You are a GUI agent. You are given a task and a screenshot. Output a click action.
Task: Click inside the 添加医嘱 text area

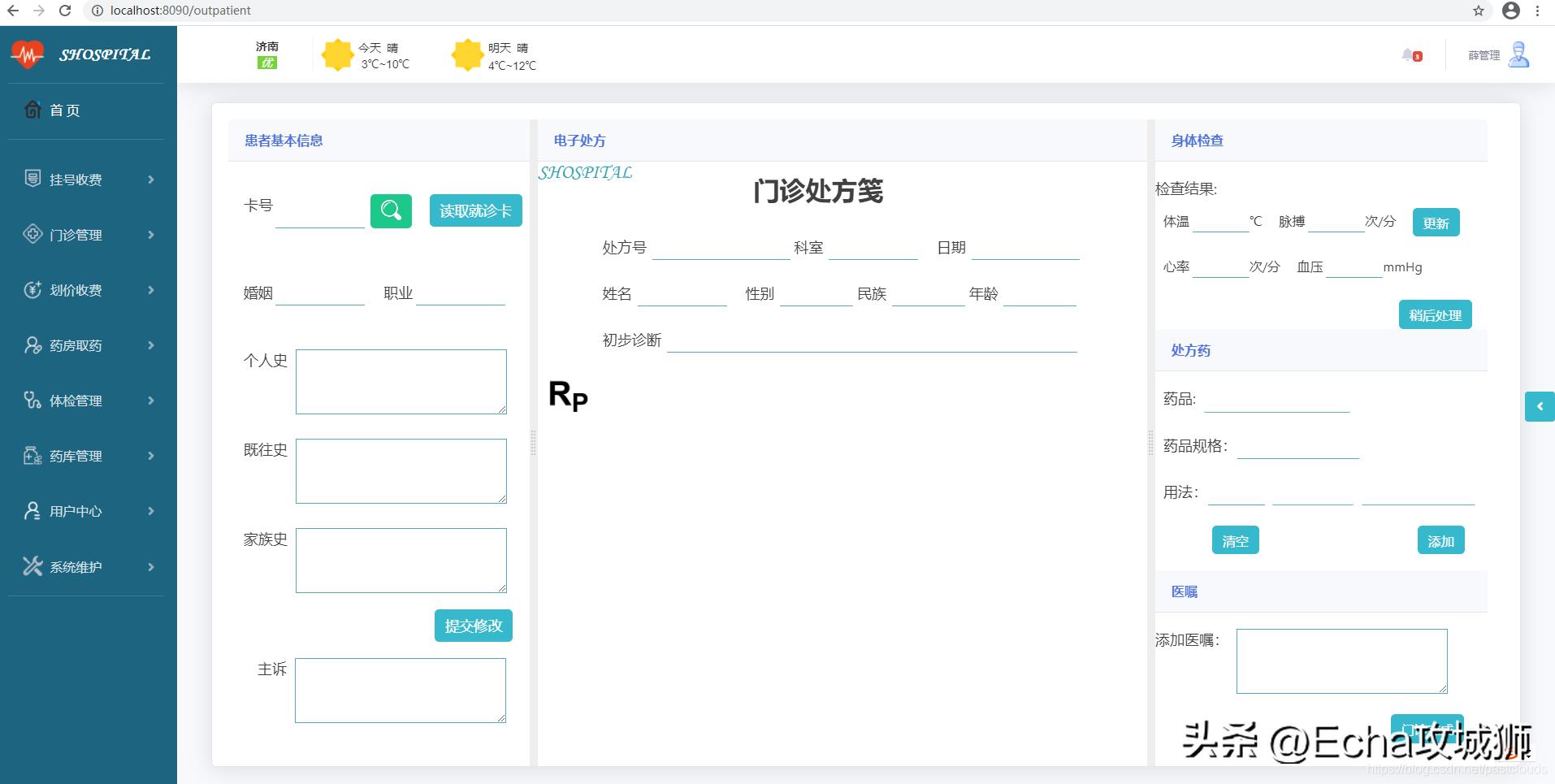pyautogui.click(x=1341, y=661)
